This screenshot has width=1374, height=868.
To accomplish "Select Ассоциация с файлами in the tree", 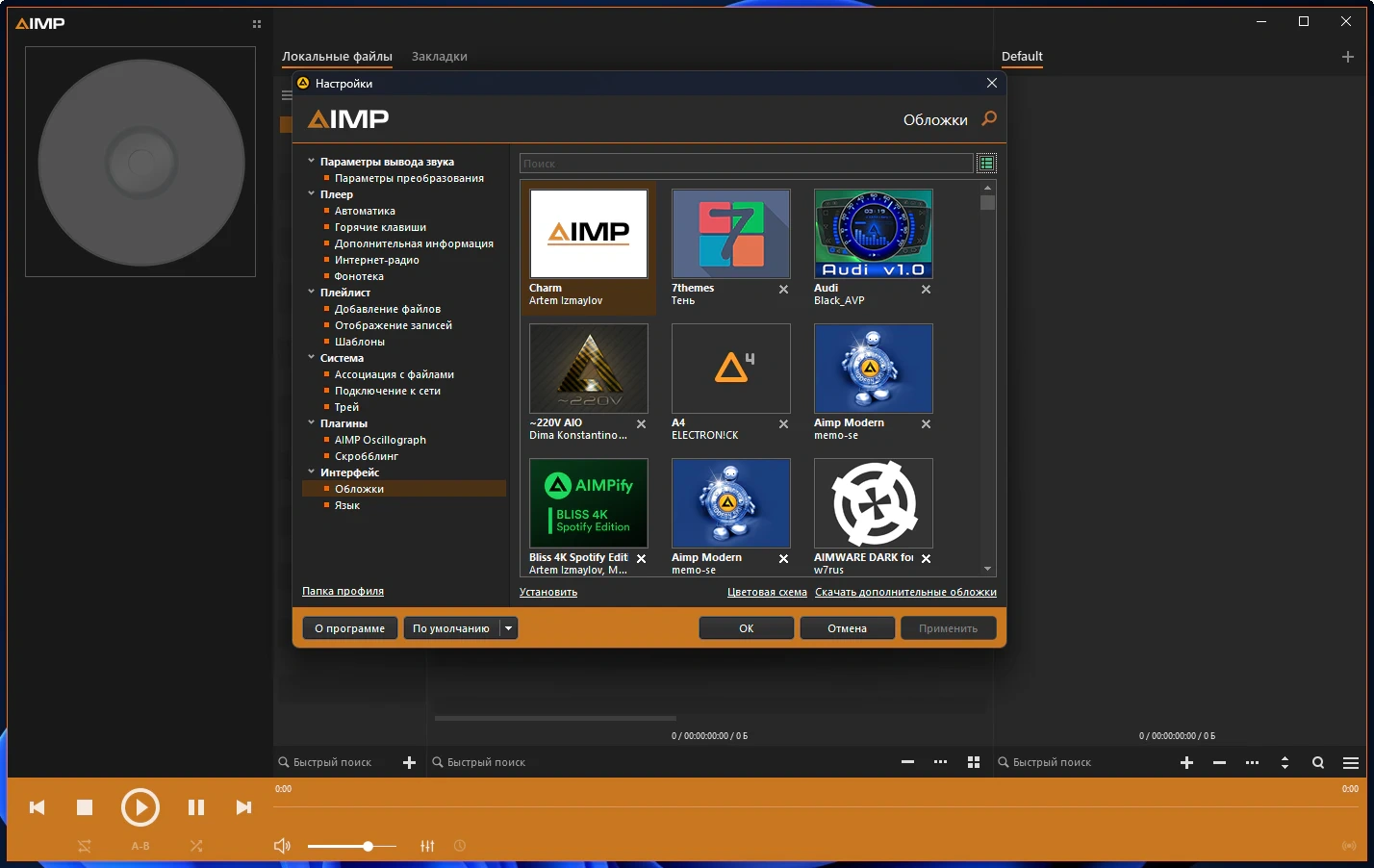I will [x=394, y=374].
